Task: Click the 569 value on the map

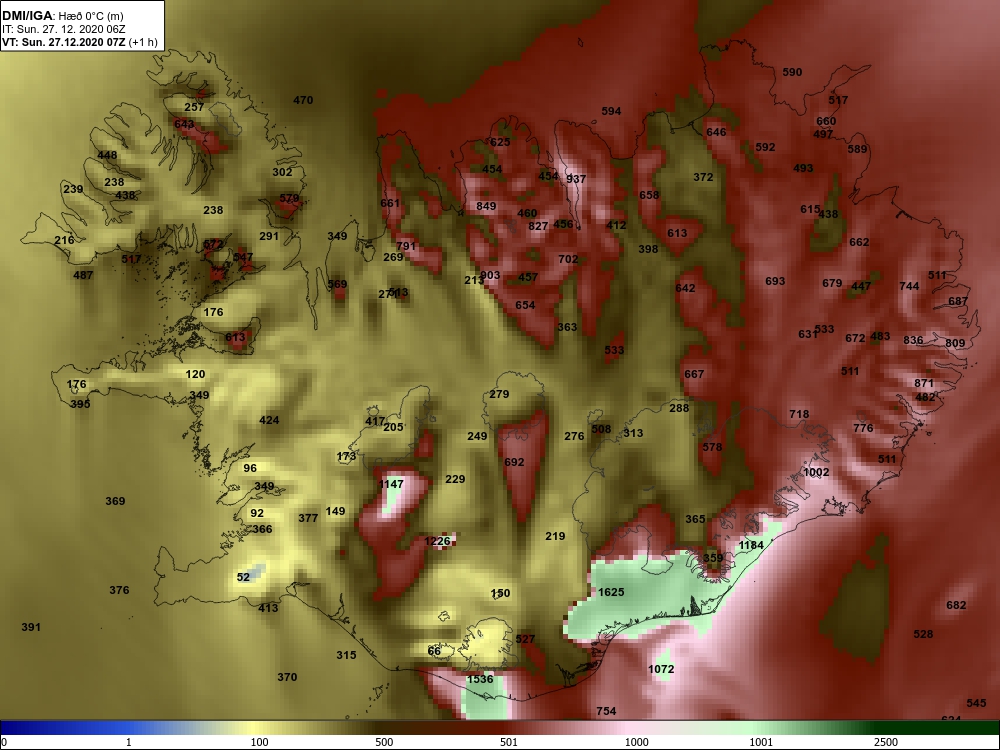Action: pyautogui.click(x=337, y=284)
